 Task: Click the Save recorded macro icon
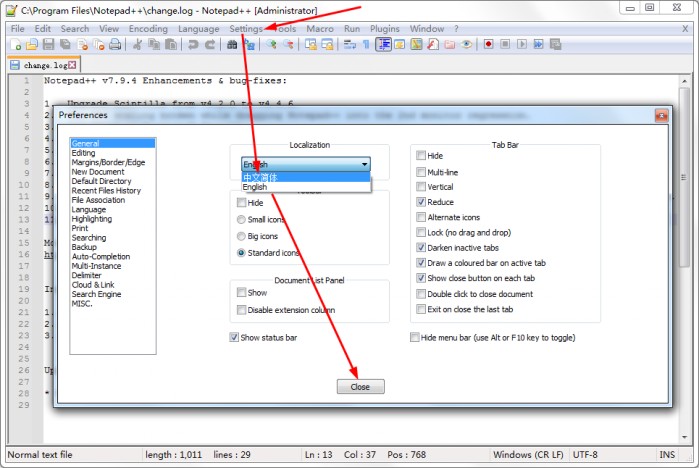555,45
